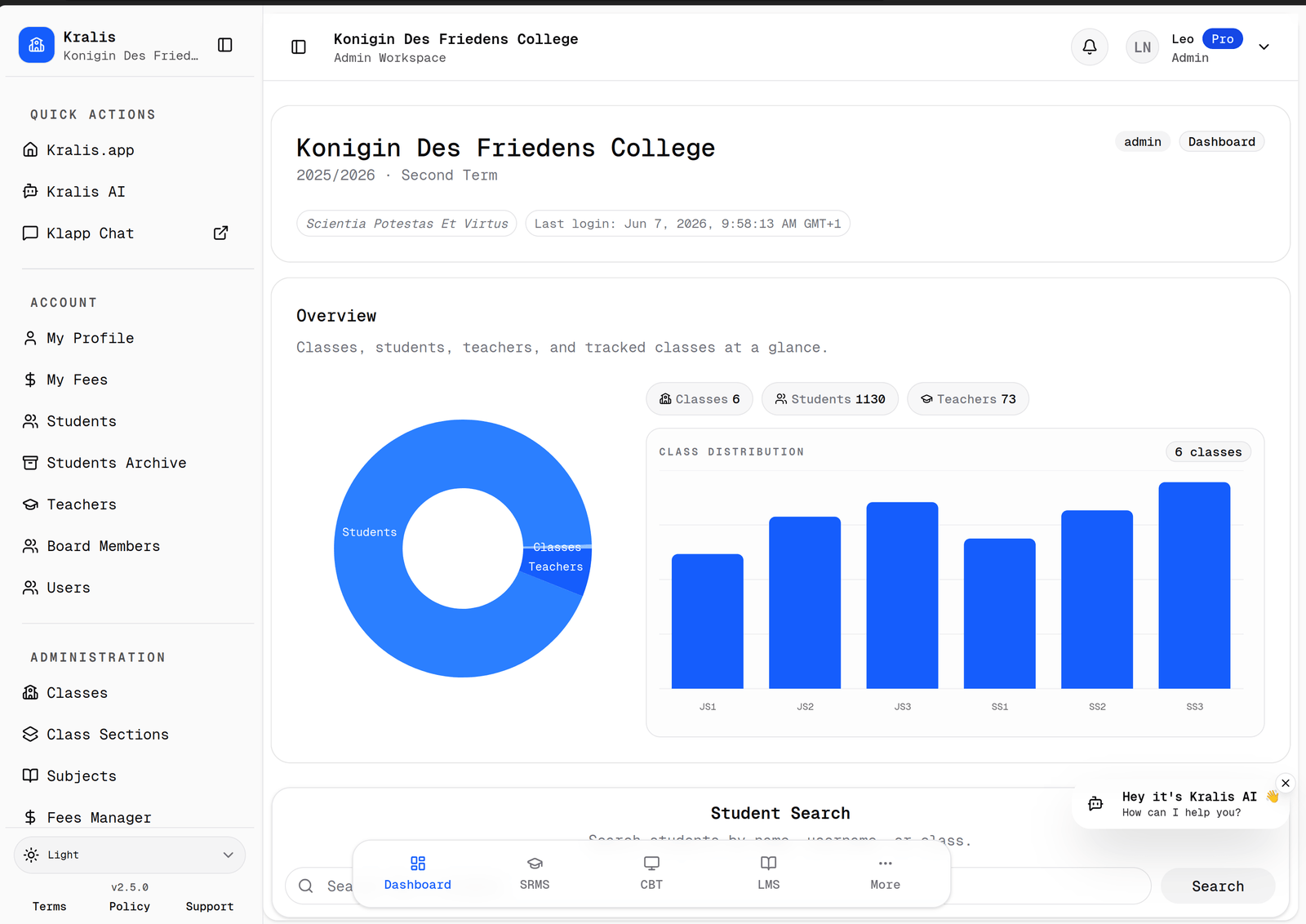
Task: Expand the Leo Admin account menu chevron
Action: [1264, 47]
